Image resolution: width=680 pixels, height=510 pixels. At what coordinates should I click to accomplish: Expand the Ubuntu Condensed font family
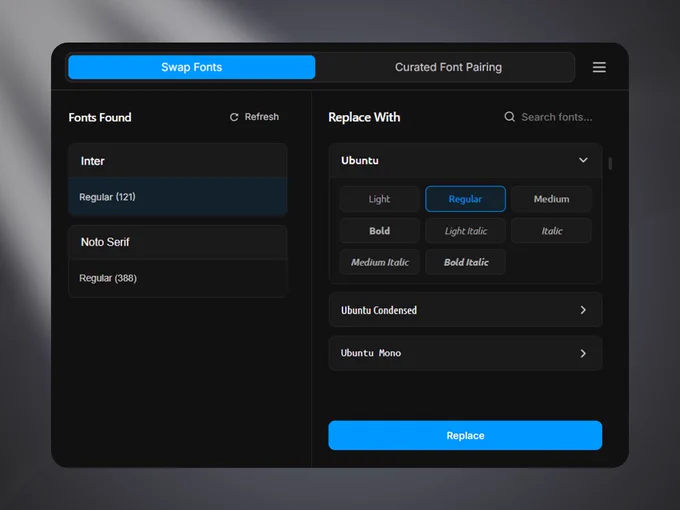click(x=465, y=310)
